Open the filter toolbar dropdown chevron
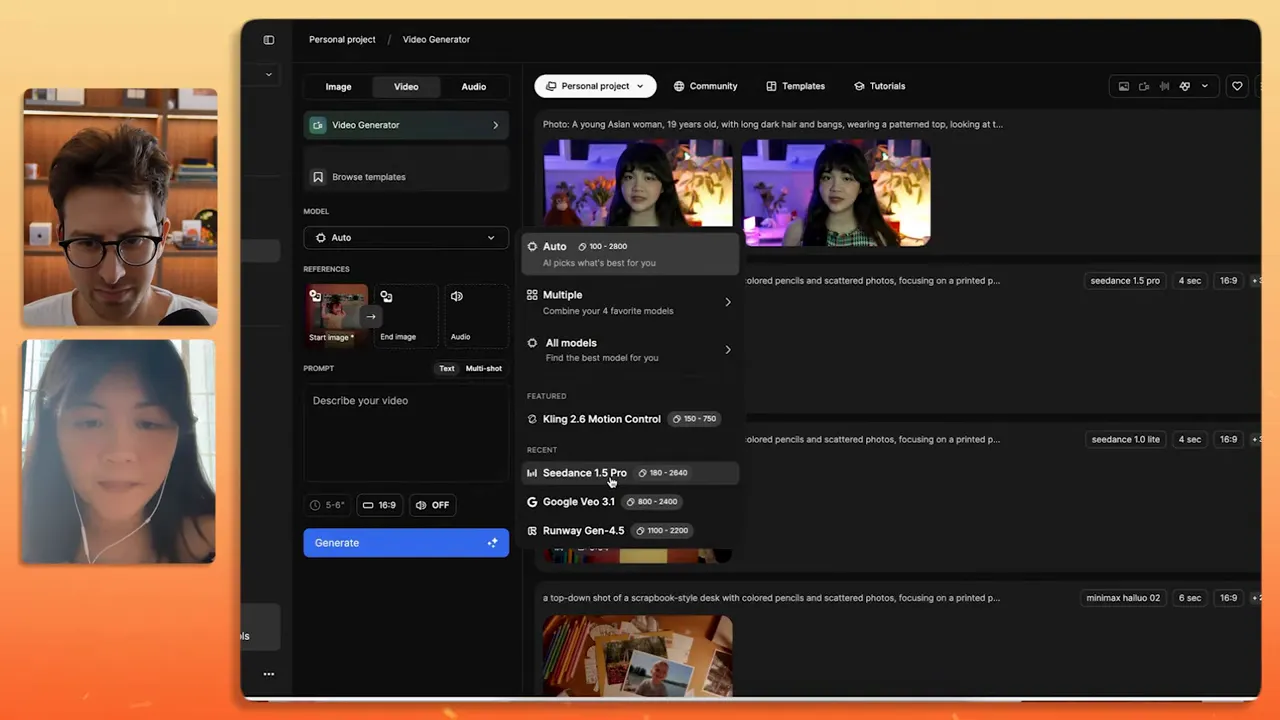Screen dimensions: 1280x720 [1204, 86]
